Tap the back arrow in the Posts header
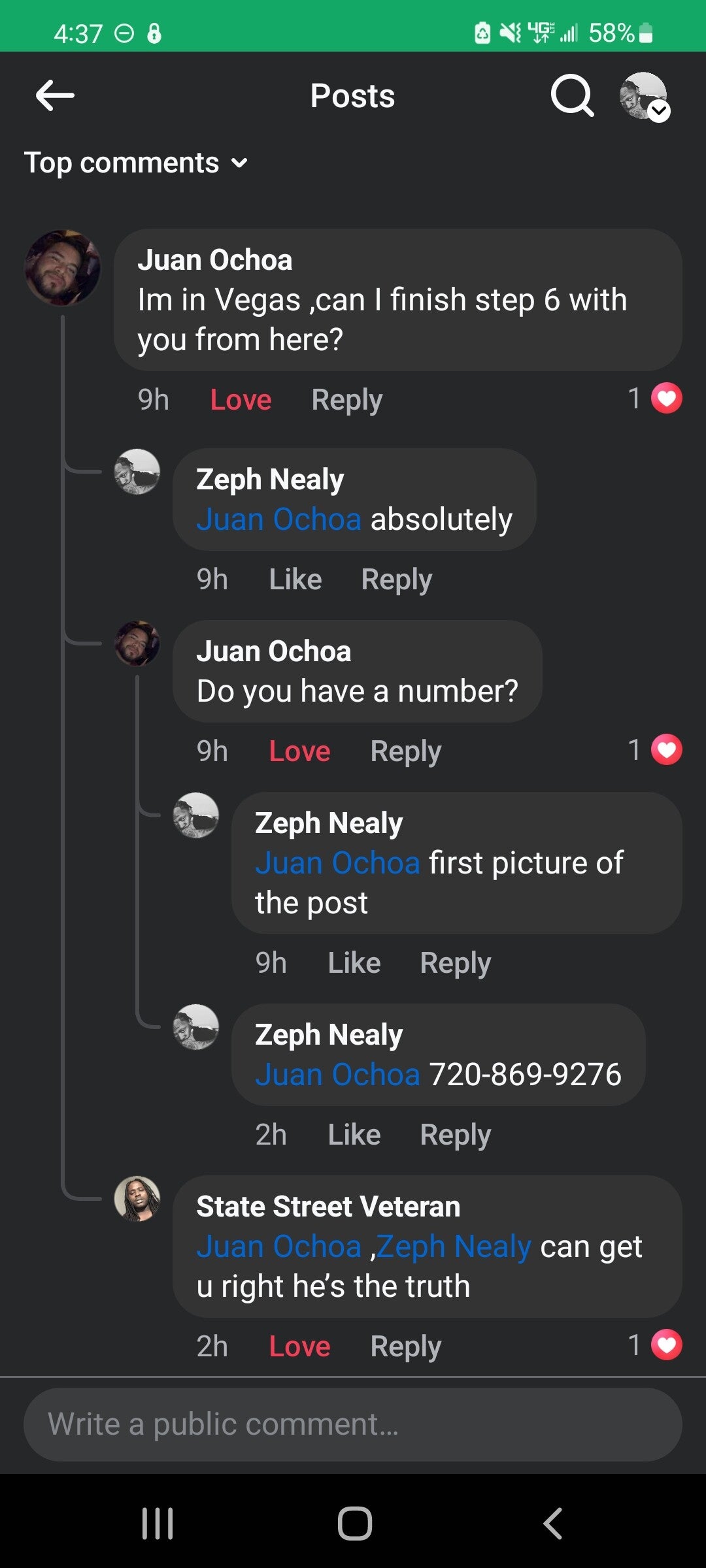The height and width of the screenshot is (1568, 706). 55,96
